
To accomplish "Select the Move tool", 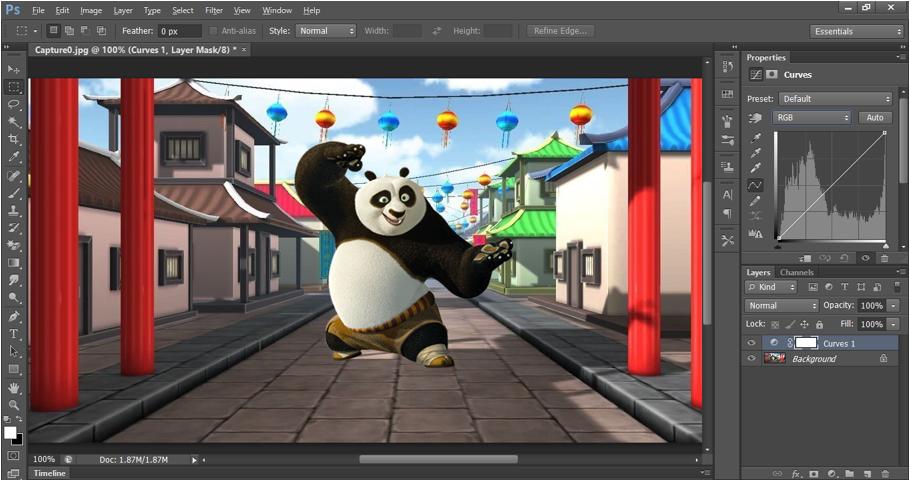I will tap(14, 70).
